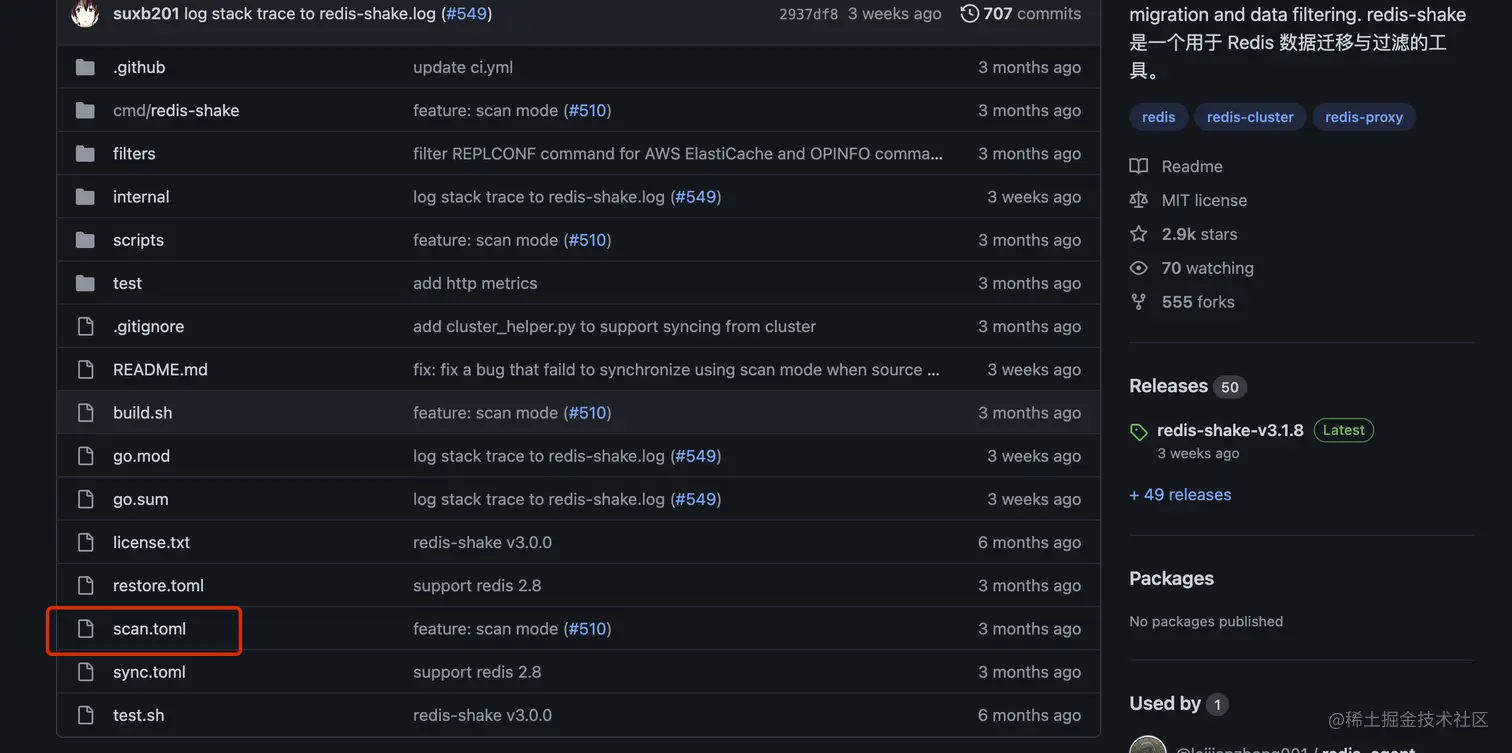
Task: Open the internal directory
Action: [x=141, y=197]
